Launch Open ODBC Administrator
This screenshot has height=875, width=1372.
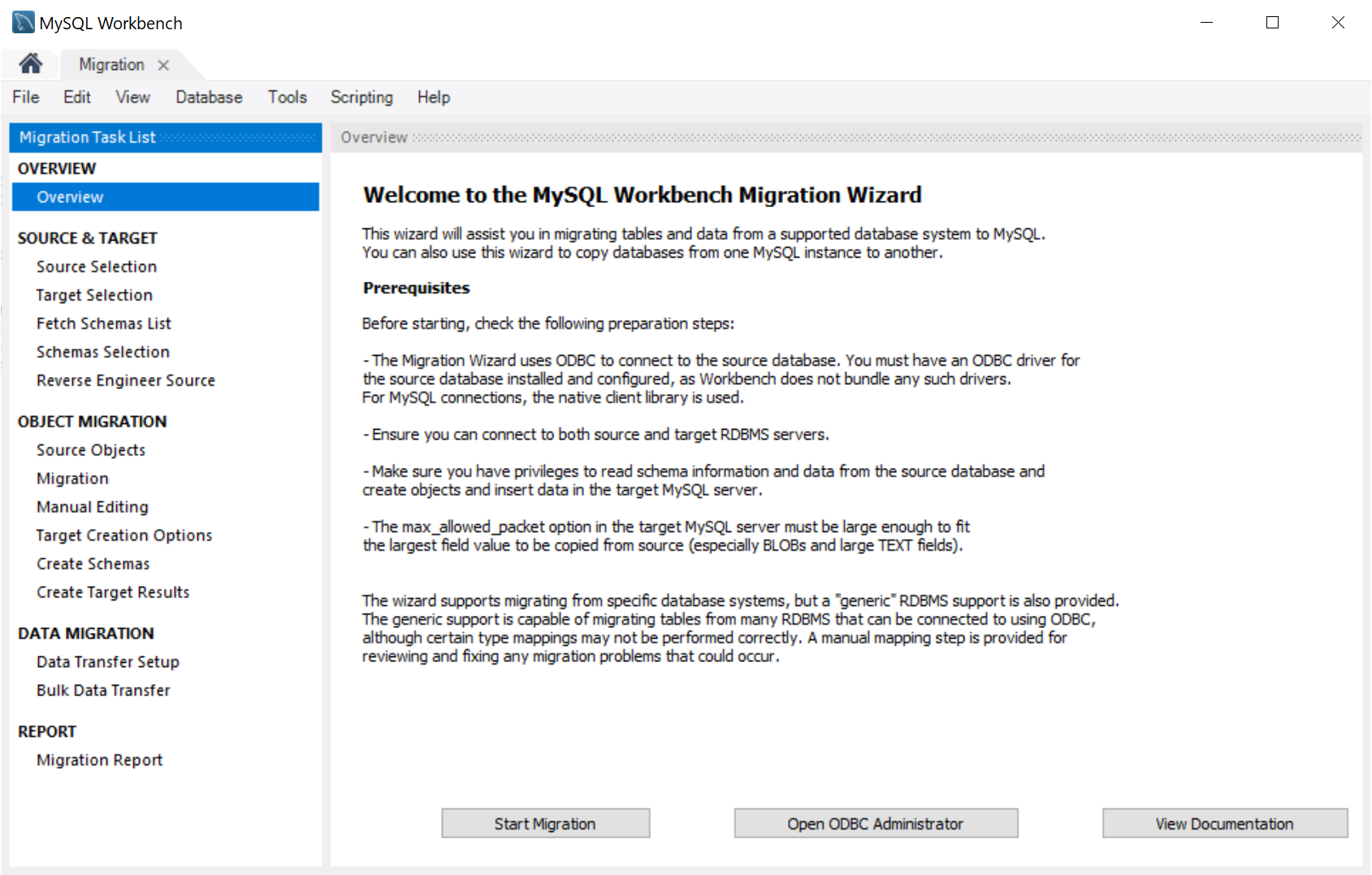[x=875, y=823]
